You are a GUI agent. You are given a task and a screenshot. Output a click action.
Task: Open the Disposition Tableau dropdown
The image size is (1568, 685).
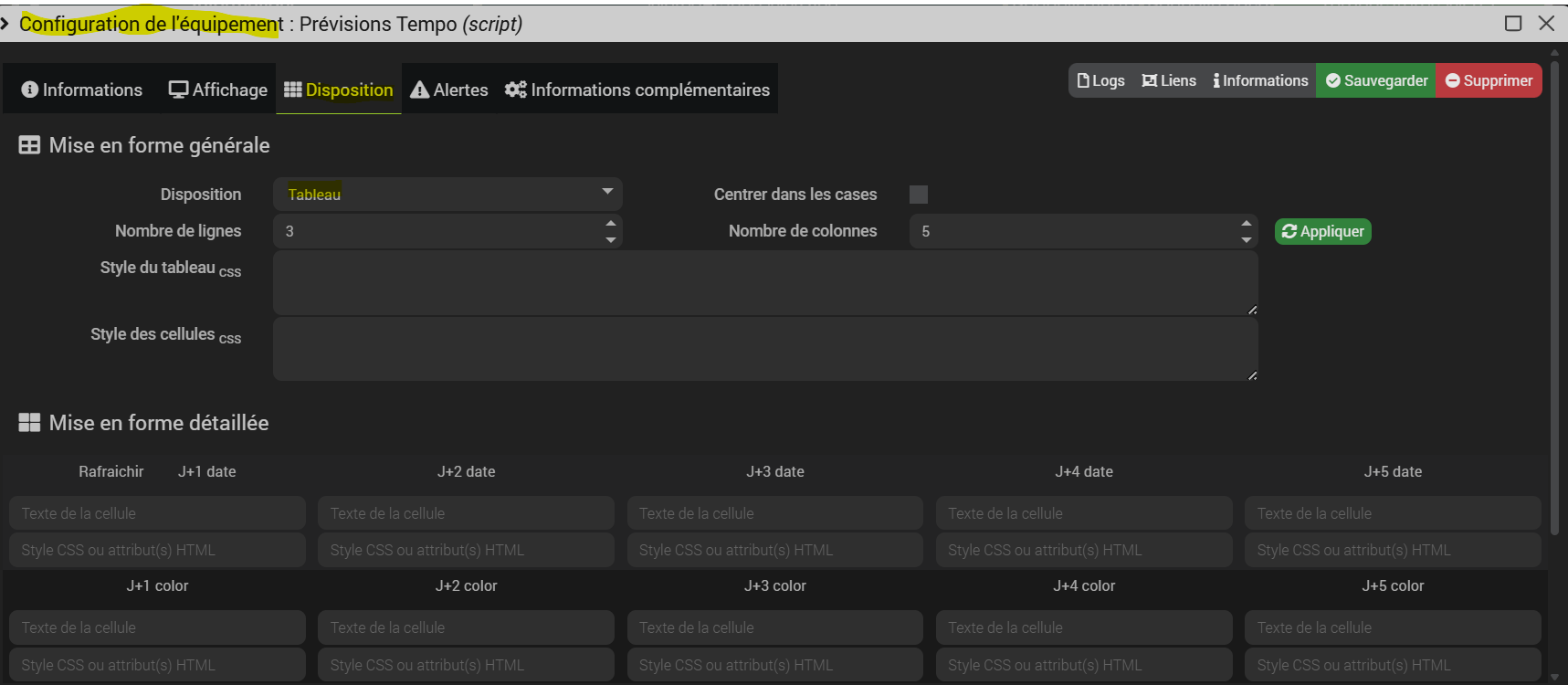[x=447, y=194]
